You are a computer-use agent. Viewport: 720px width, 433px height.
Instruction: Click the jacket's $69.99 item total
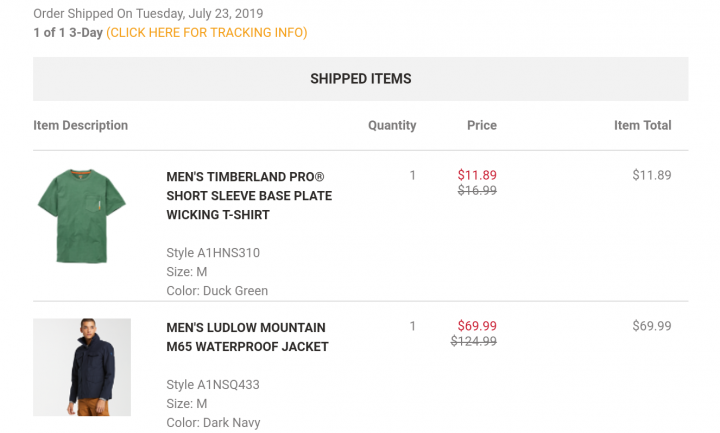[652, 326]
